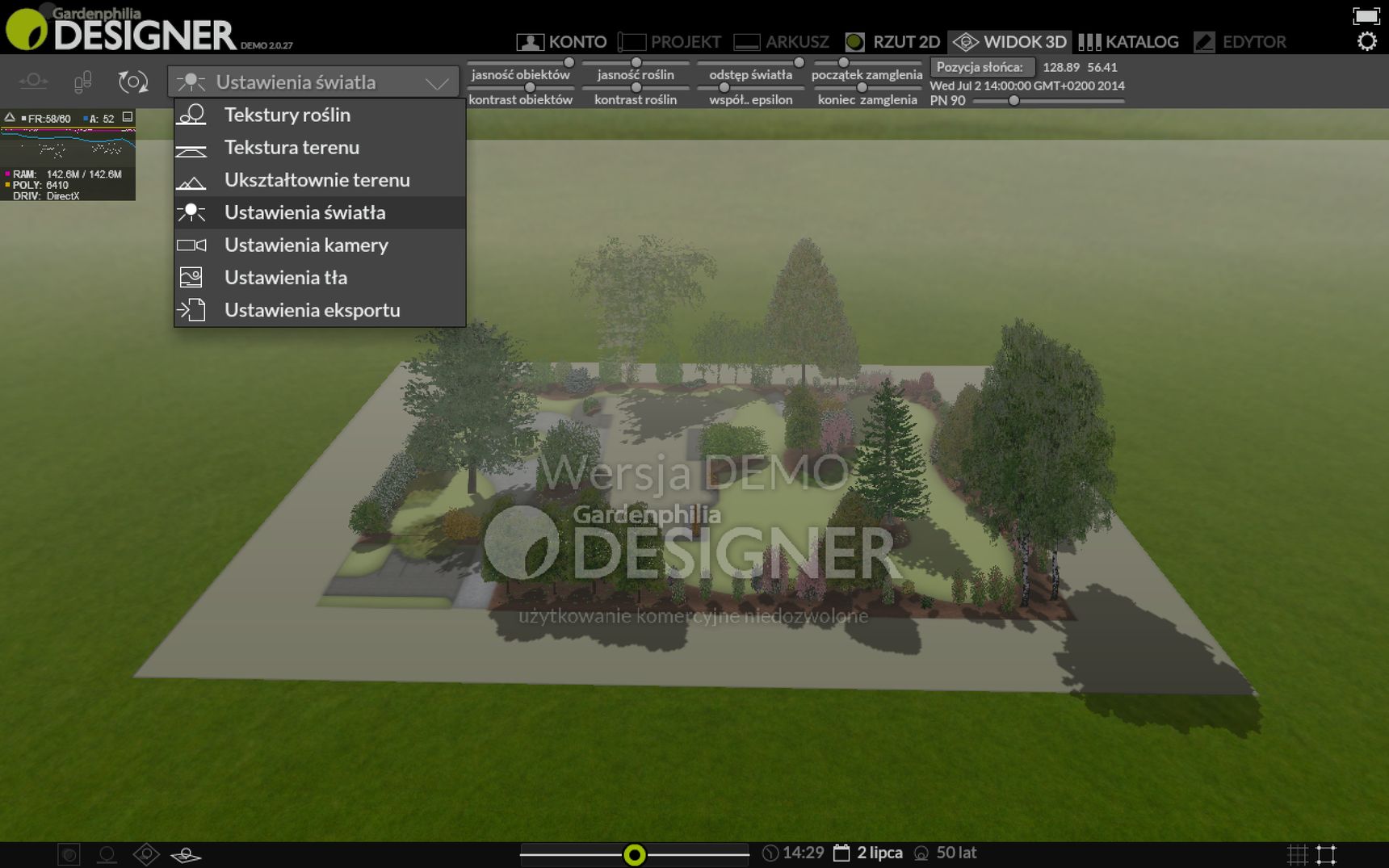1389x868 pixels.
Task: Click the clock icon next to 14:29
Action: 770,853
